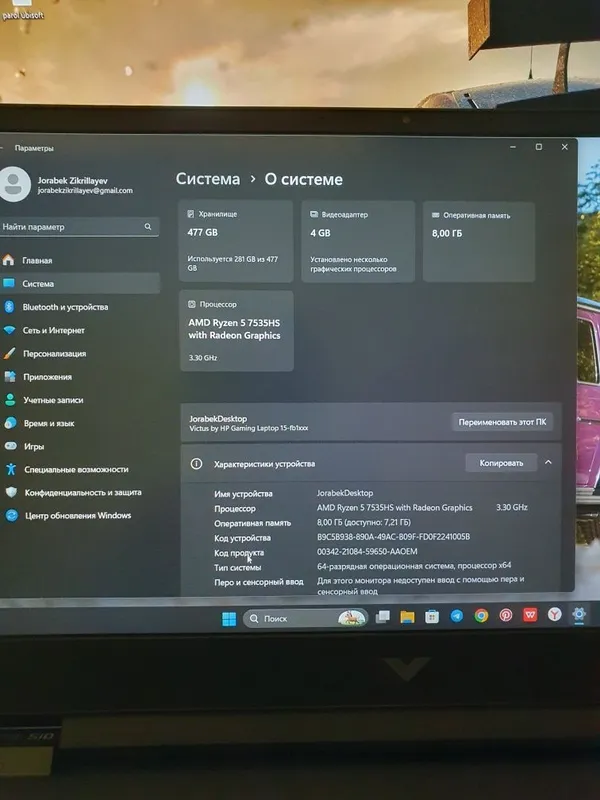Screen dimensions: 600x800
Task: Click the Копировать button
Action: [x=501, y=463]
